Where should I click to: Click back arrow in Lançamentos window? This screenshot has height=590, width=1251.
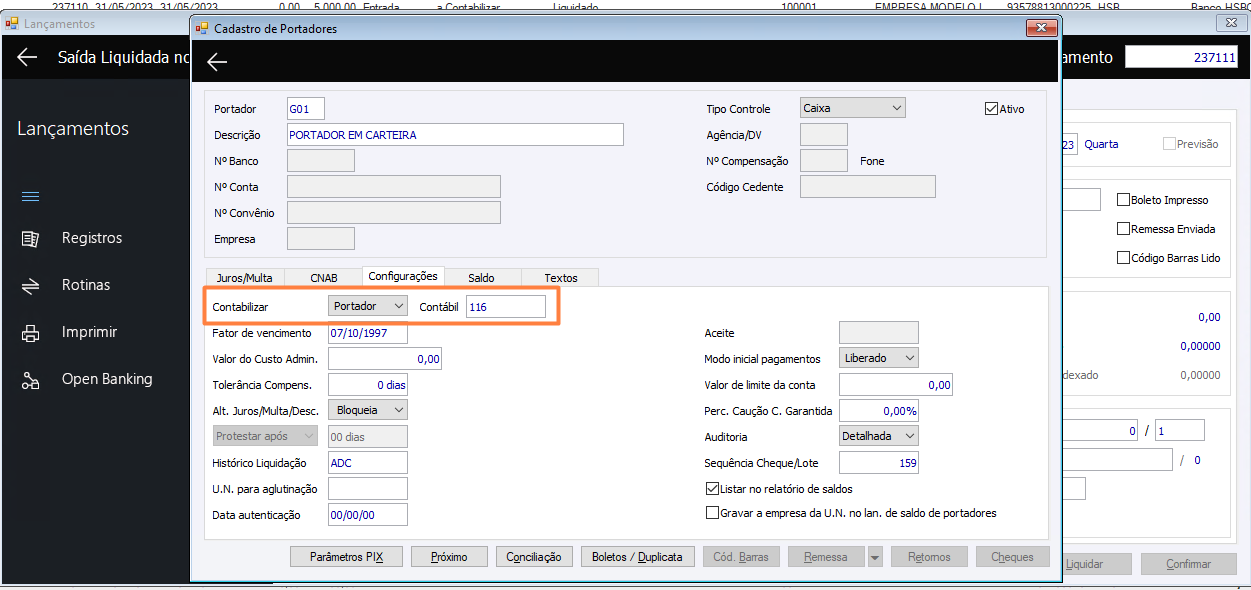point(27,57)
